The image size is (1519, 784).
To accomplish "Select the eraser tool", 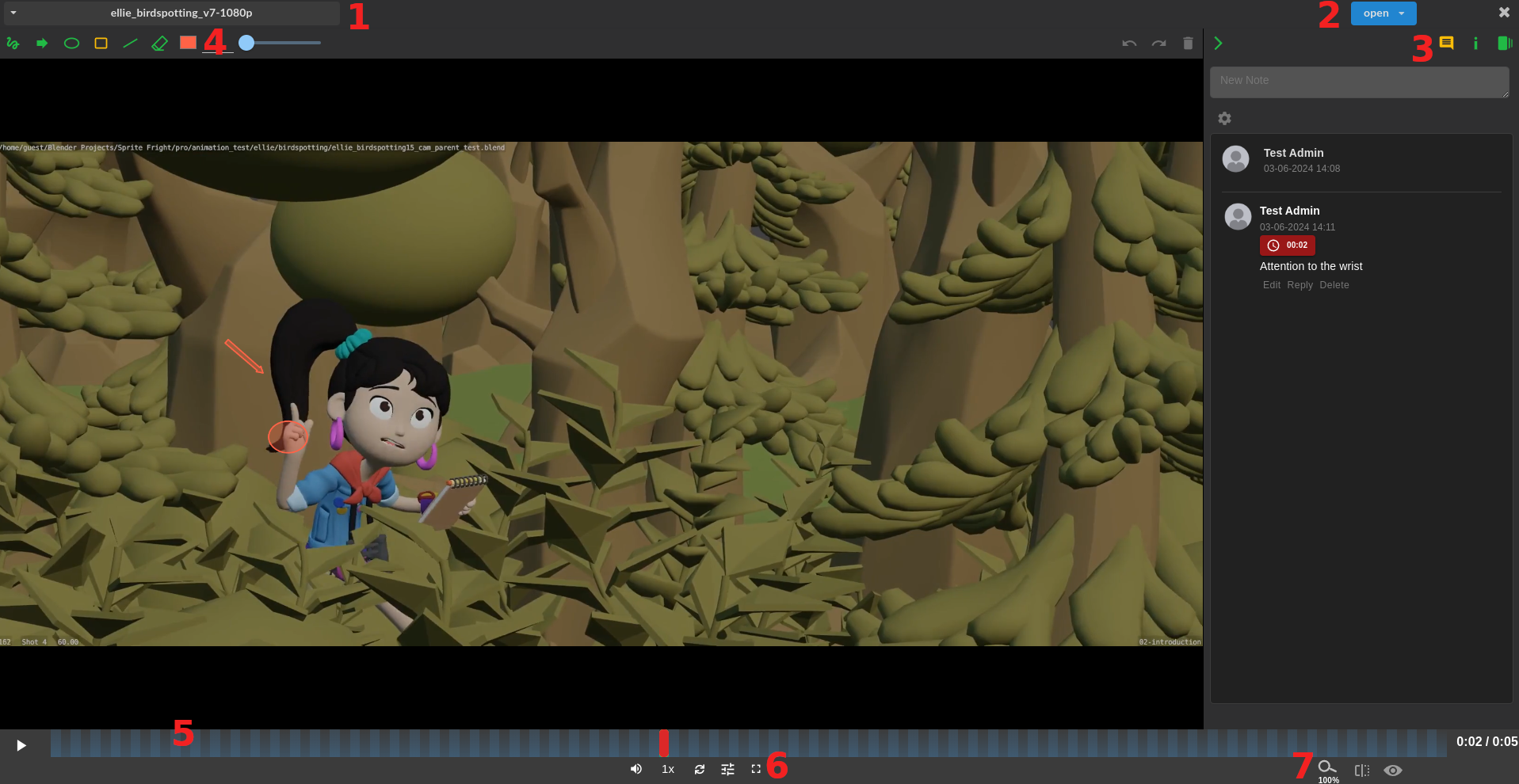I will (x=159, y=44).
